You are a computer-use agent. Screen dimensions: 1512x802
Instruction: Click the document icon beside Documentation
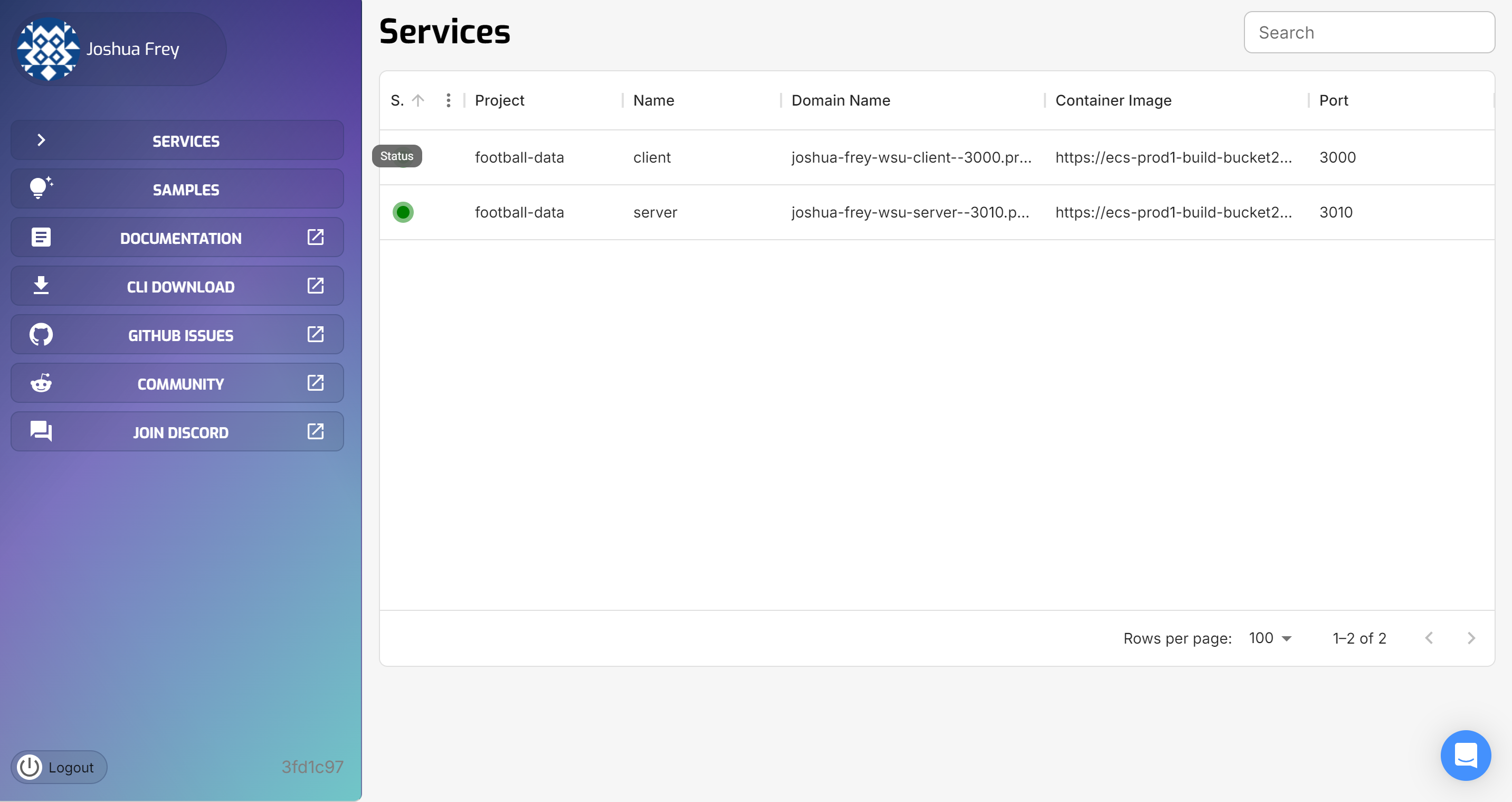point(41,237)
